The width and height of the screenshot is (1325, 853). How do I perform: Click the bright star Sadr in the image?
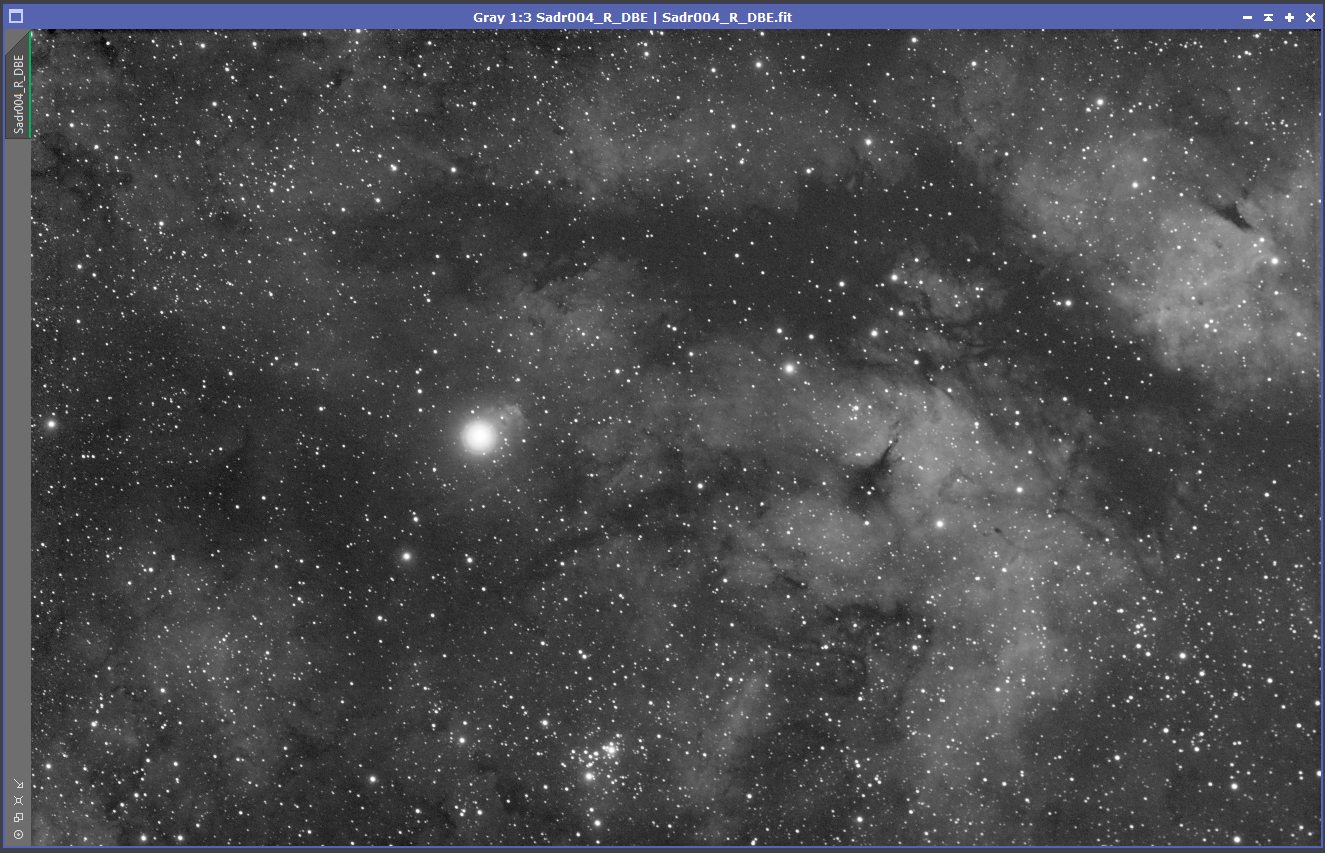click(x=480, y=436)
